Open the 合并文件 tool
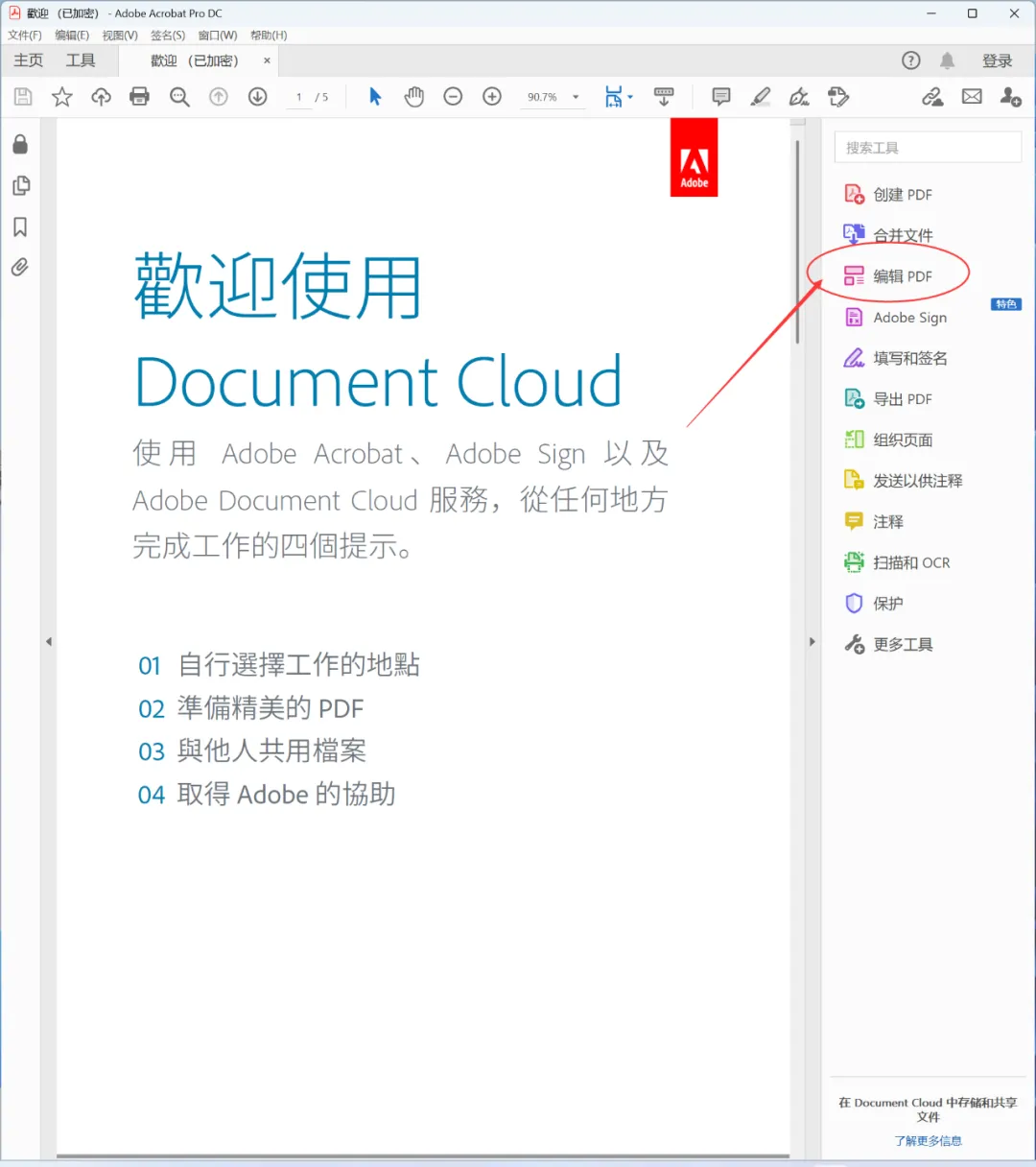This screenshot has height=1167, width=1036. (888, 235)
